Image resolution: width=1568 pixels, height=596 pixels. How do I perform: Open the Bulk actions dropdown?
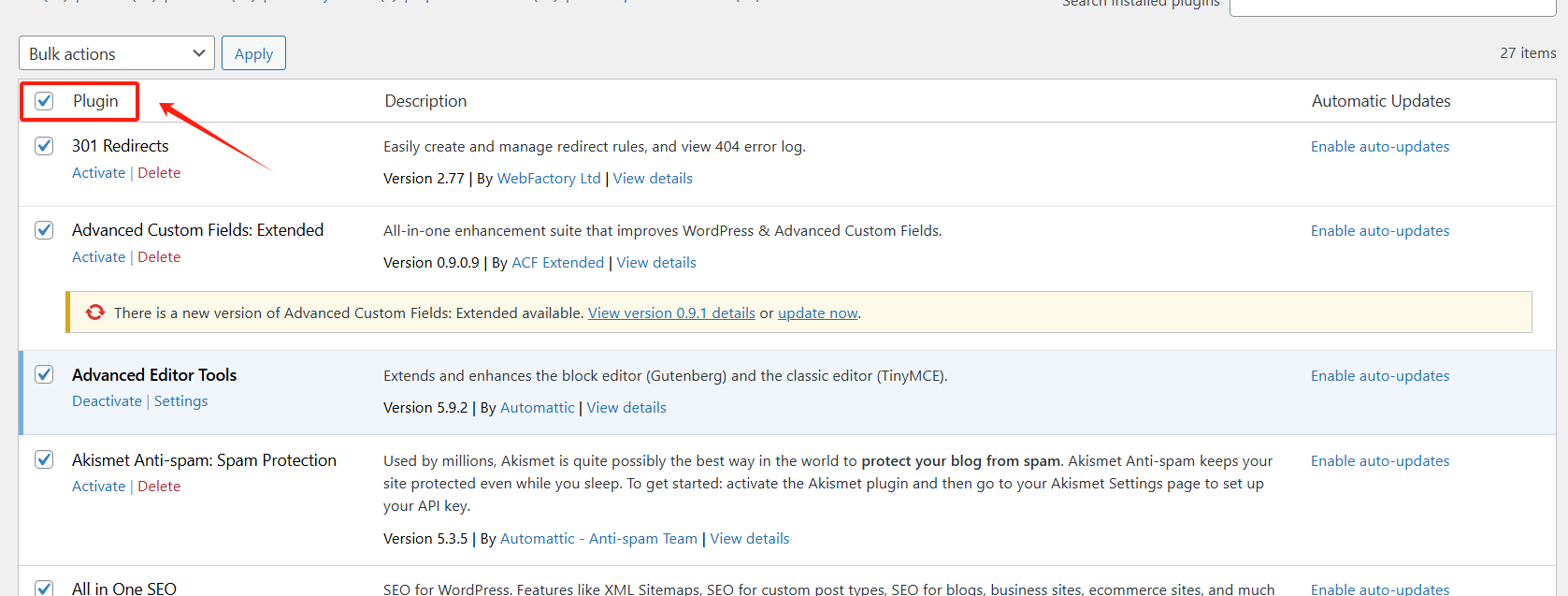click(x=117, y=53)
